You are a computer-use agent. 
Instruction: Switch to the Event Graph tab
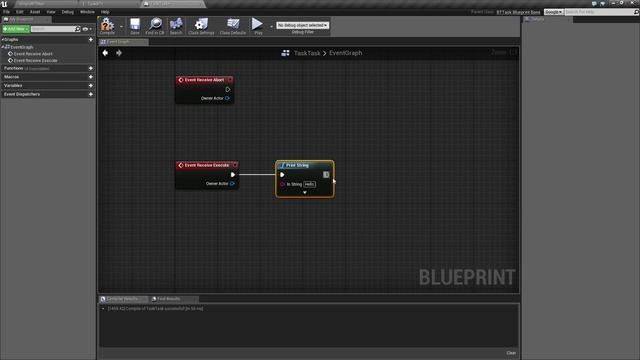122,42
